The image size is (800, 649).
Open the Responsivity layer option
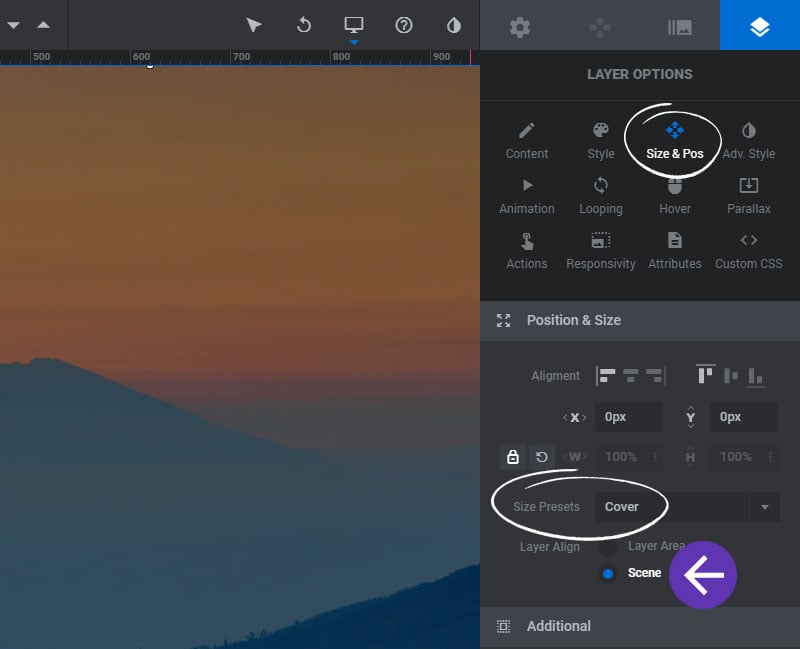coord(601,251)
